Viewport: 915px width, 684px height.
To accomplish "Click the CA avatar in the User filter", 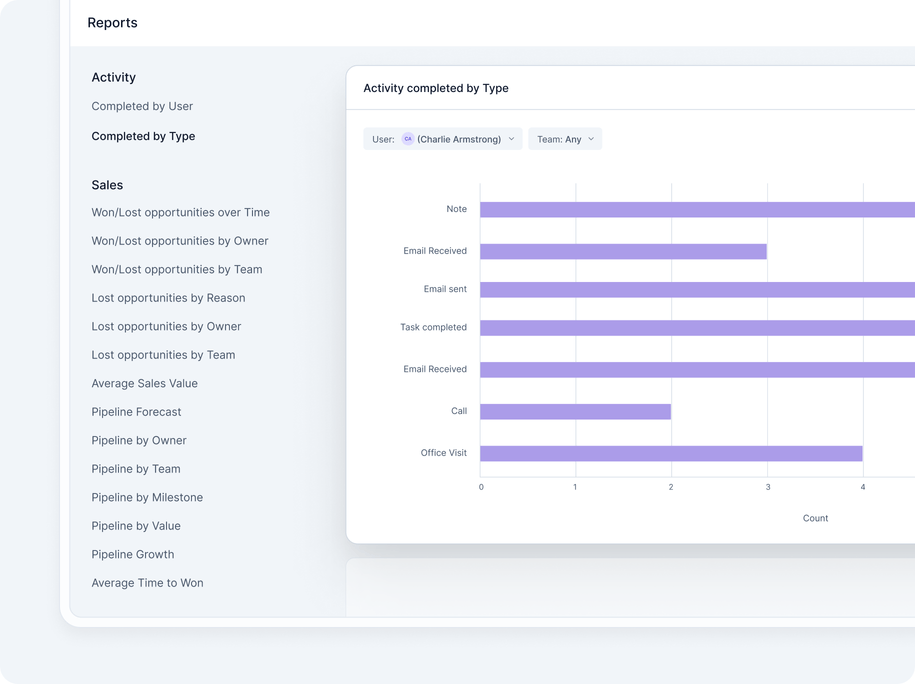I will tap(409, 139).
